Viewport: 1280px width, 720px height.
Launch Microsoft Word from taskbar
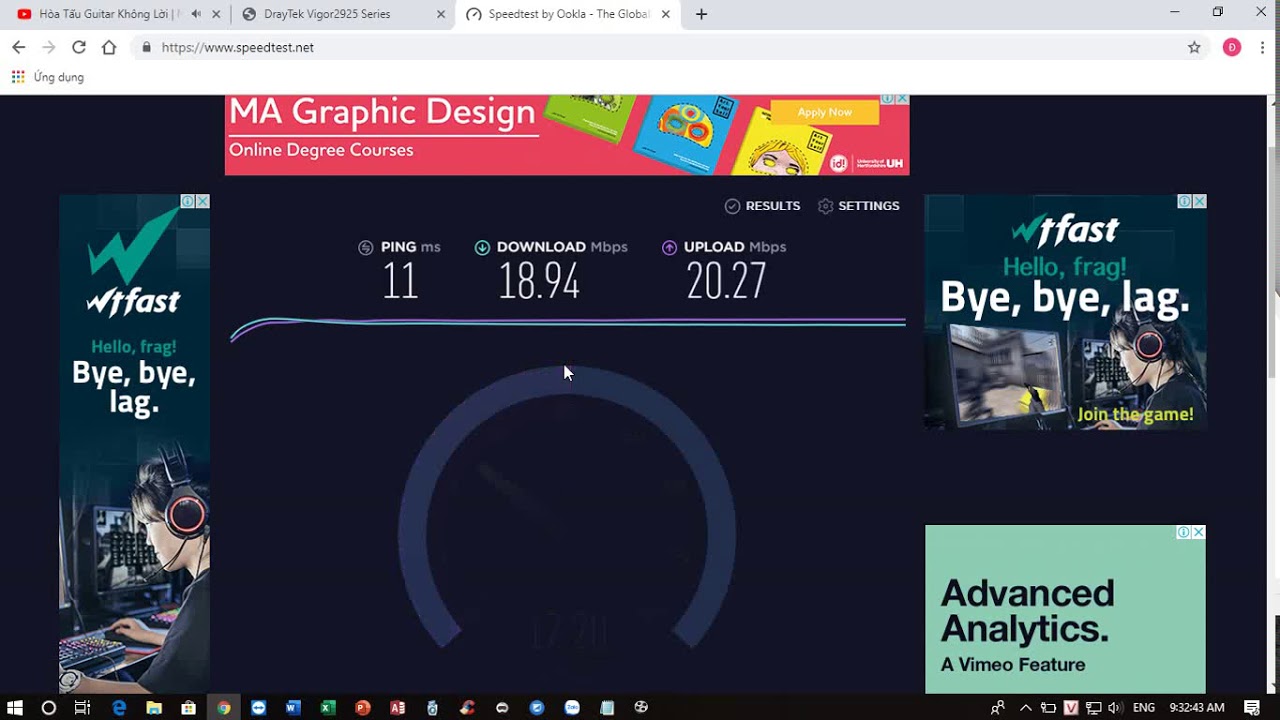(x=293, y=707)
